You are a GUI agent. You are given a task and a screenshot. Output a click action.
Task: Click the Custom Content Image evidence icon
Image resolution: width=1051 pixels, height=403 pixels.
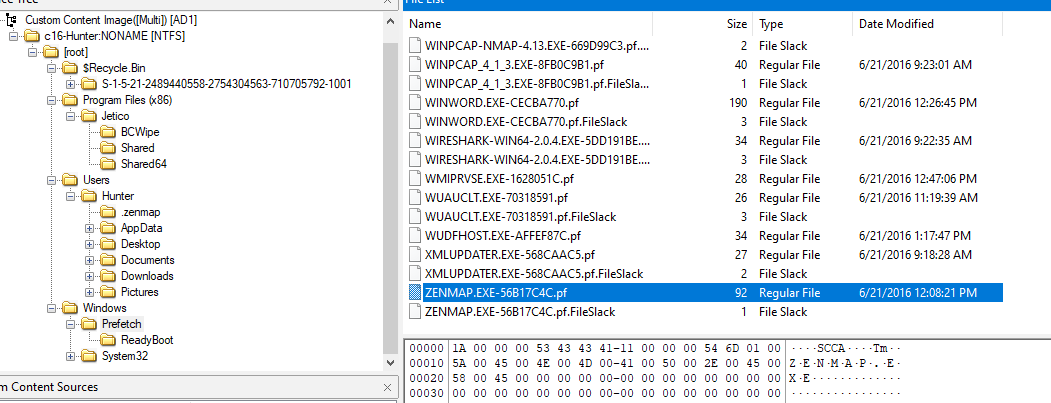point(11,20)
